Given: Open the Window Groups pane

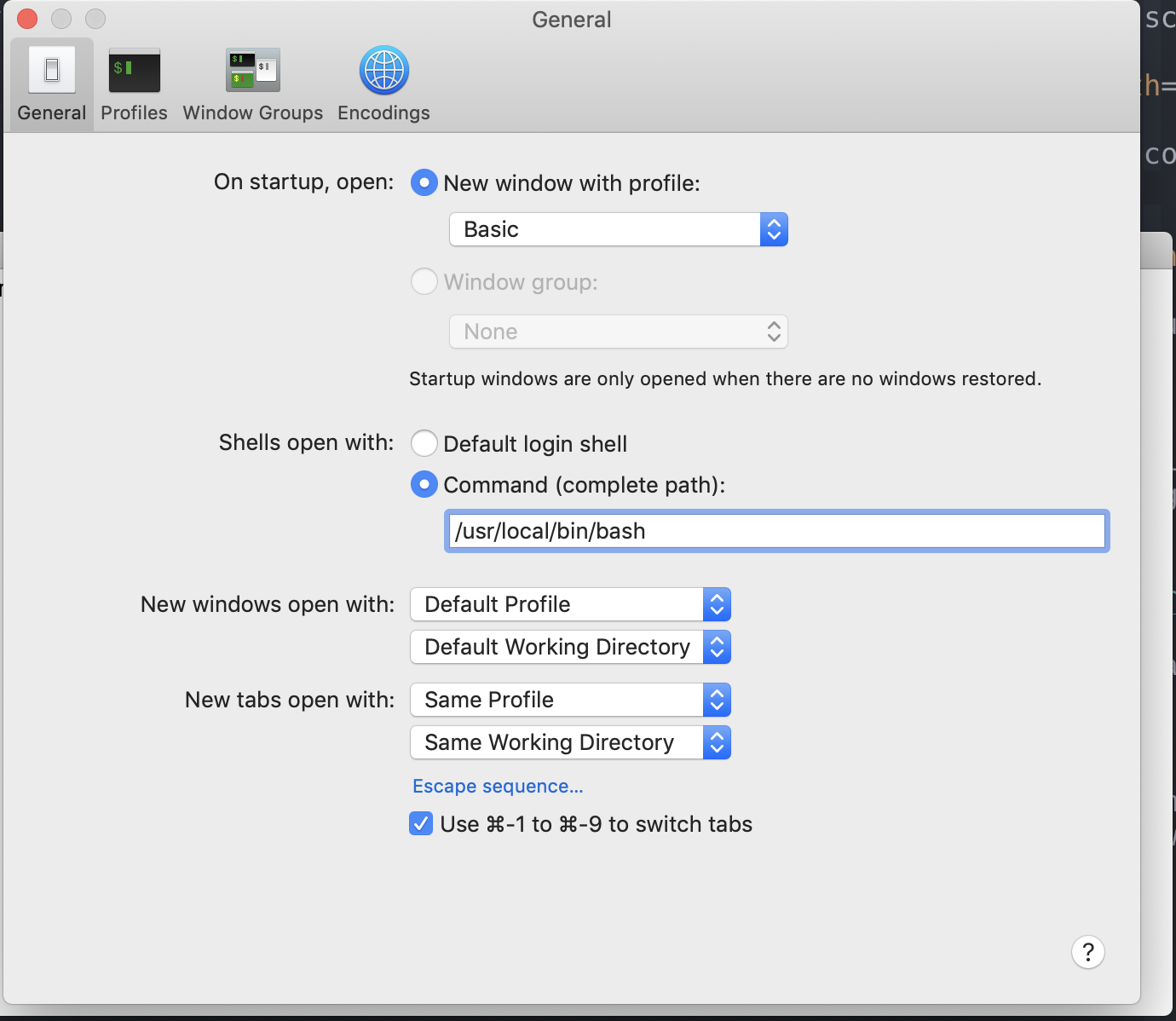Looking at the screenshot, I should click(252, 83).
